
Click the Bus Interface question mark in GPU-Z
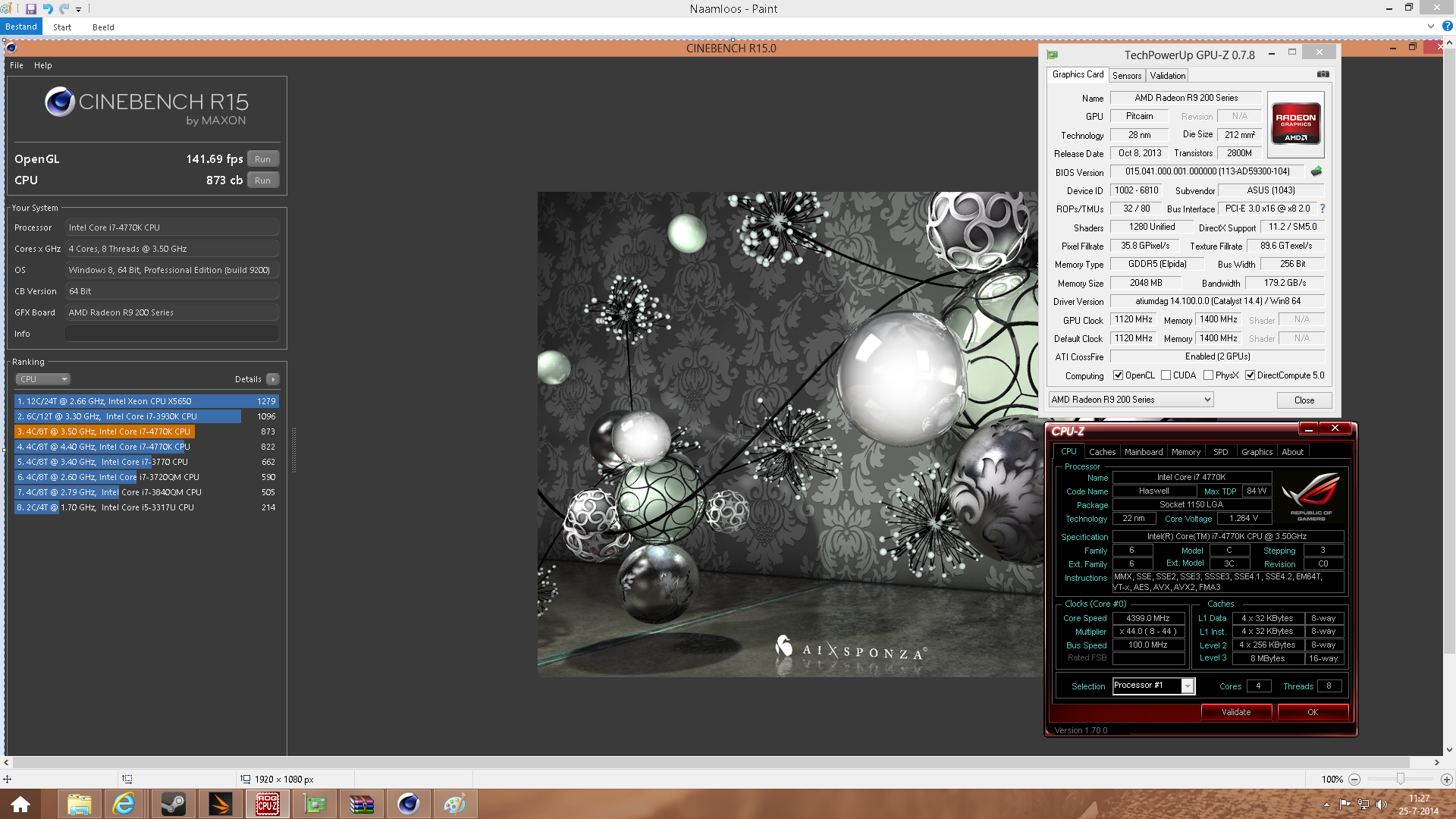click(x=1323, y=209)
